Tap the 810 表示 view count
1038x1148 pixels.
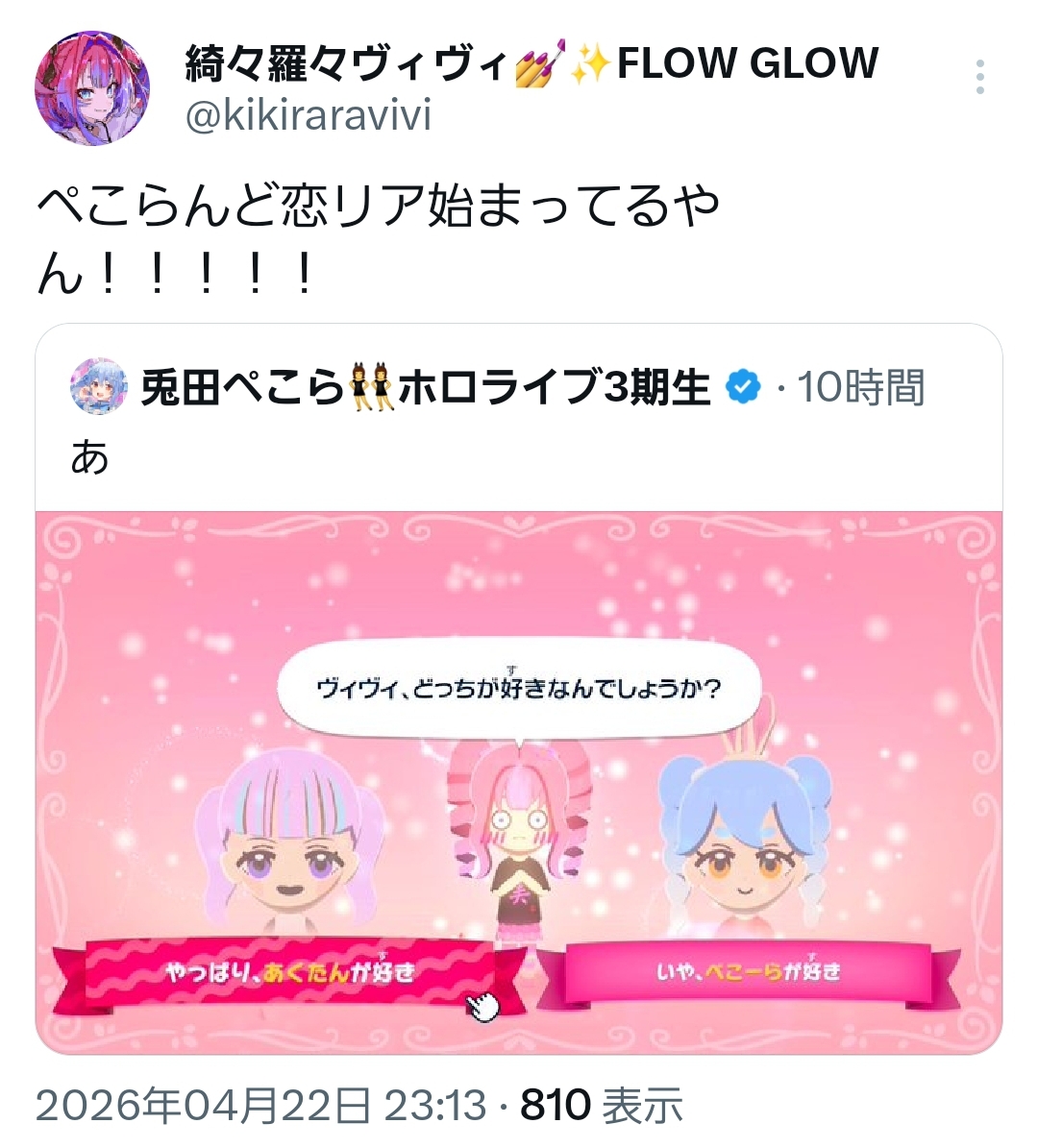click(x=602, y=1105)
